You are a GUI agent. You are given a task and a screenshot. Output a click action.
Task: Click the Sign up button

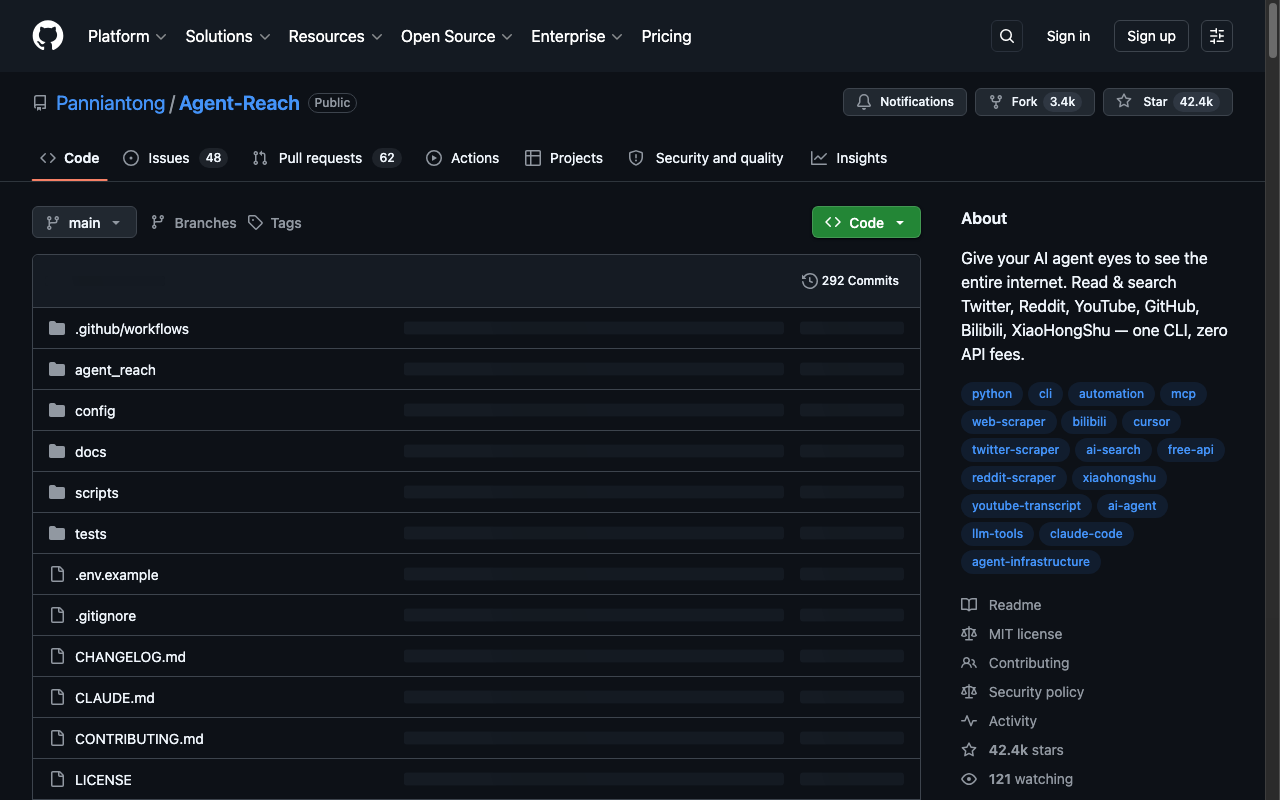pyautogui.click(x=1151, y=36)
